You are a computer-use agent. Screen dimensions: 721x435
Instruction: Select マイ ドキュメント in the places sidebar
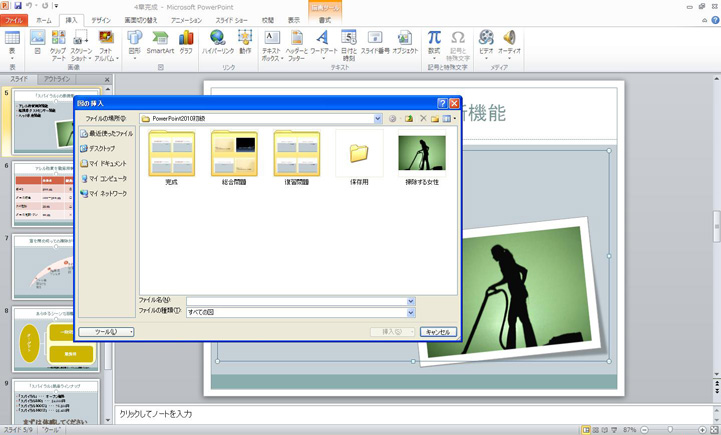click(x=107, y=163)
